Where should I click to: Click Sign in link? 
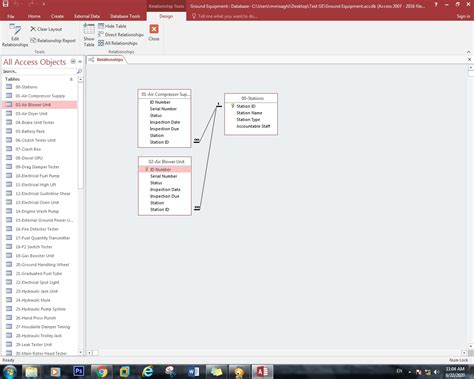click(x=463, y=16)
